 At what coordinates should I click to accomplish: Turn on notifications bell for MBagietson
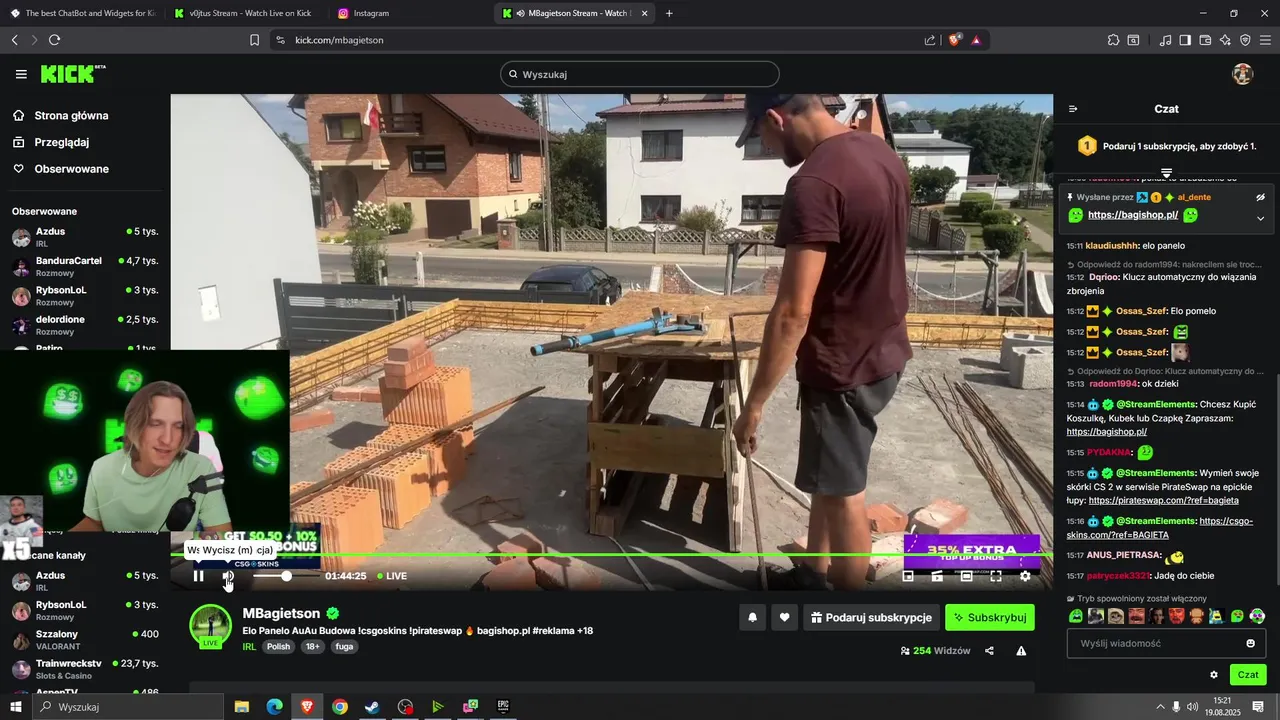point(753,618)
